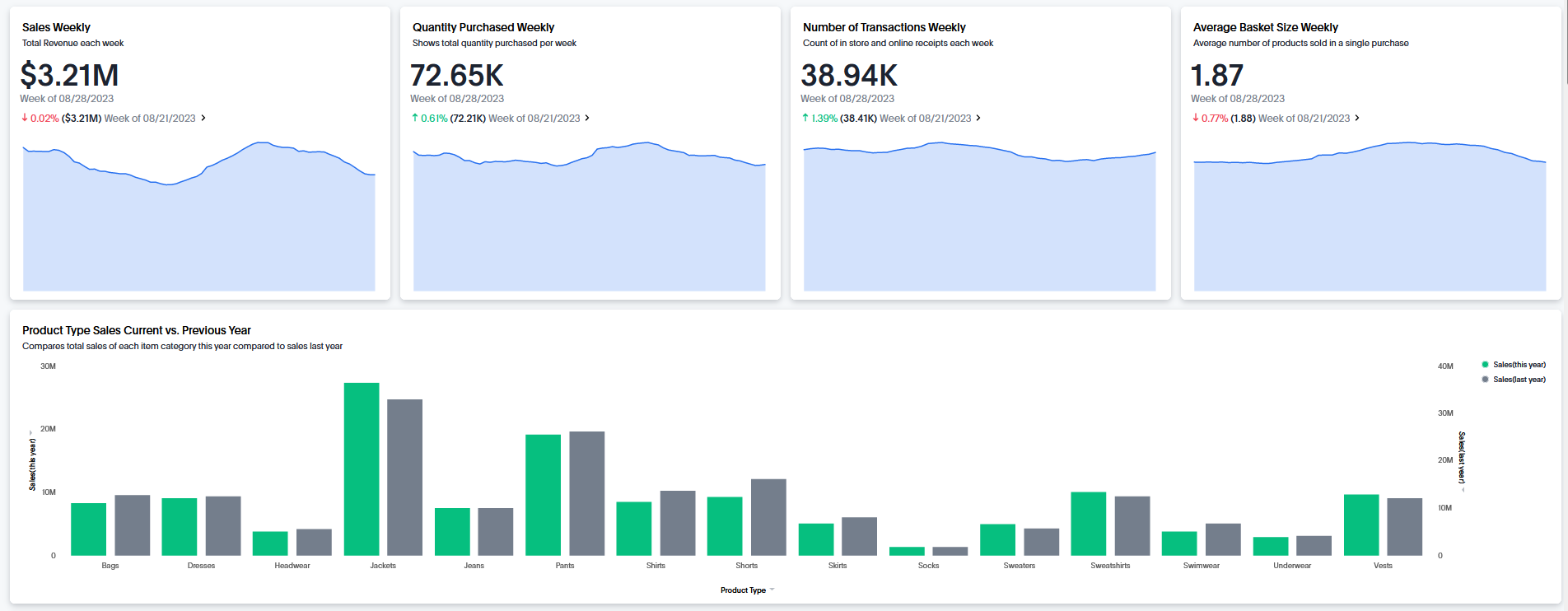
Task: Click the Shirts category axis label
Action: (656, 566)
